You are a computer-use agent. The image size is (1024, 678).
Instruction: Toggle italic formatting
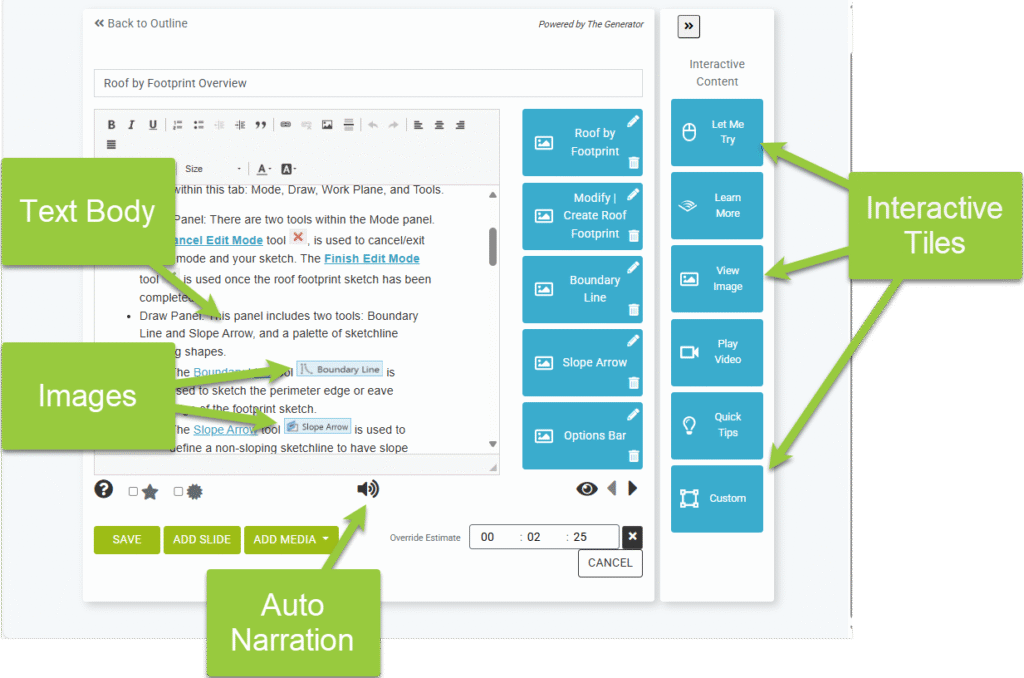click(x=131, y=124)
